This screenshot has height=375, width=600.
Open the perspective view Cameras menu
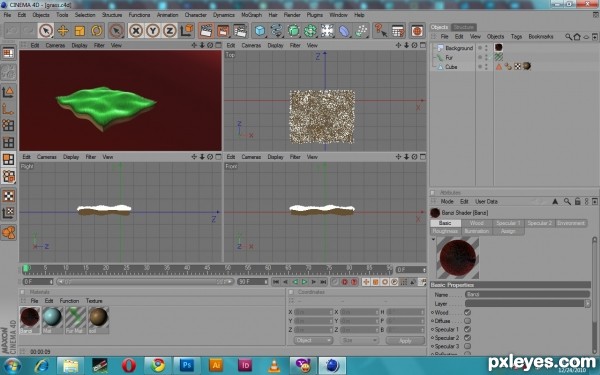pos(55,45)
